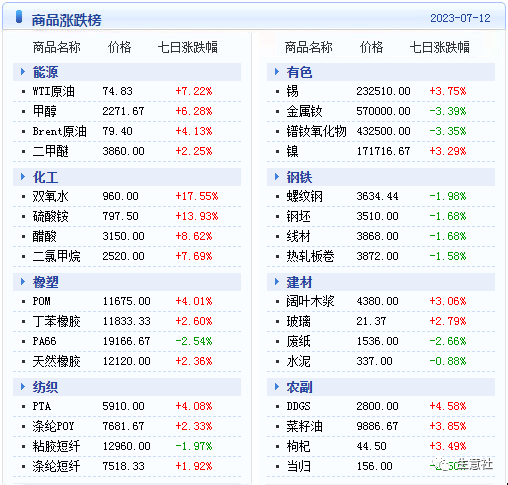This screenshot has width=508, height=485.
Task: Select the WTI原油 commodity
Action: pyautogui.click(x=54, y=91)
